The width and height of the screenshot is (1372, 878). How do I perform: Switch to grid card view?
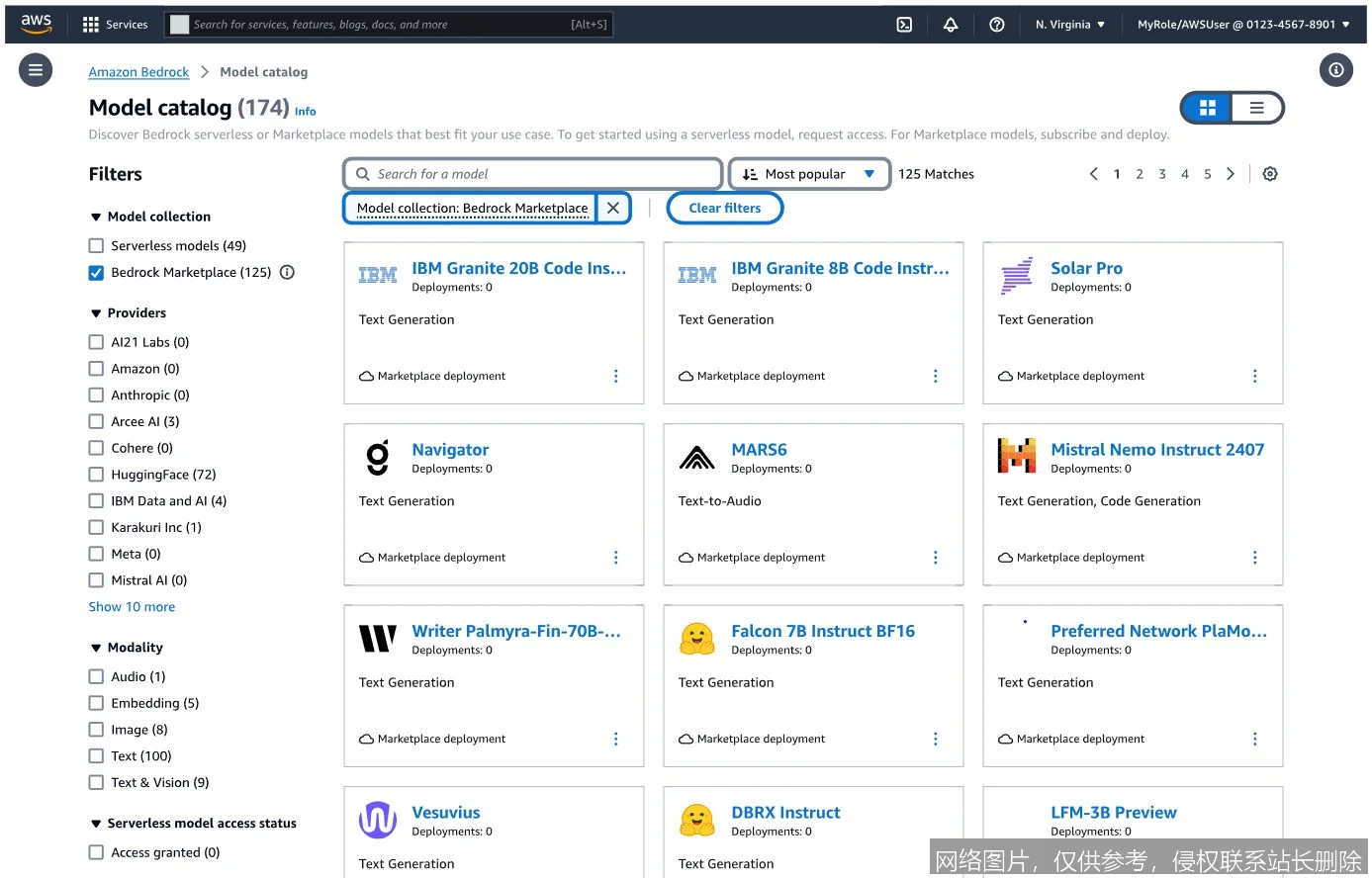(1207, 108)
